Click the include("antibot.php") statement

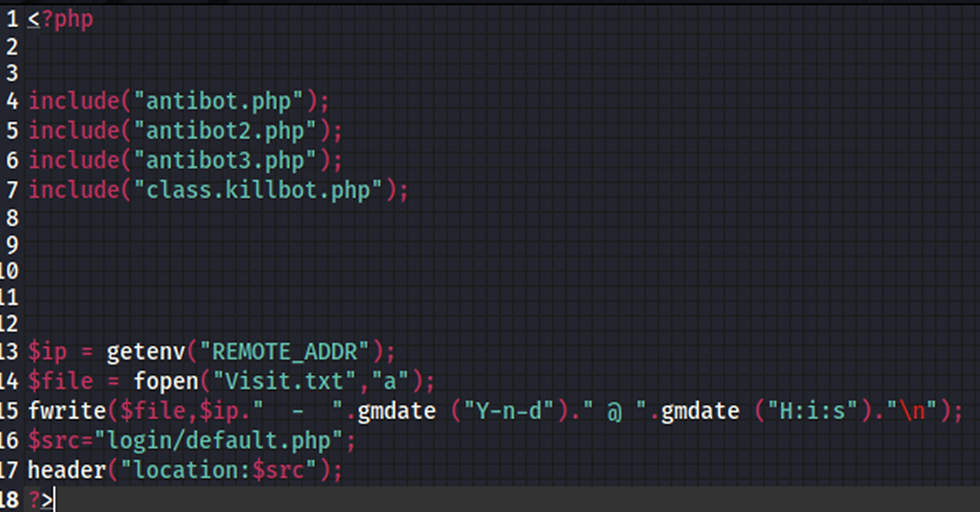178,101
